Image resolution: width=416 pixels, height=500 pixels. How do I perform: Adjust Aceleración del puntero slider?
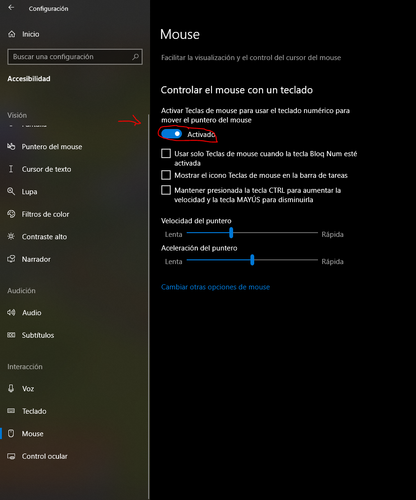252,260
